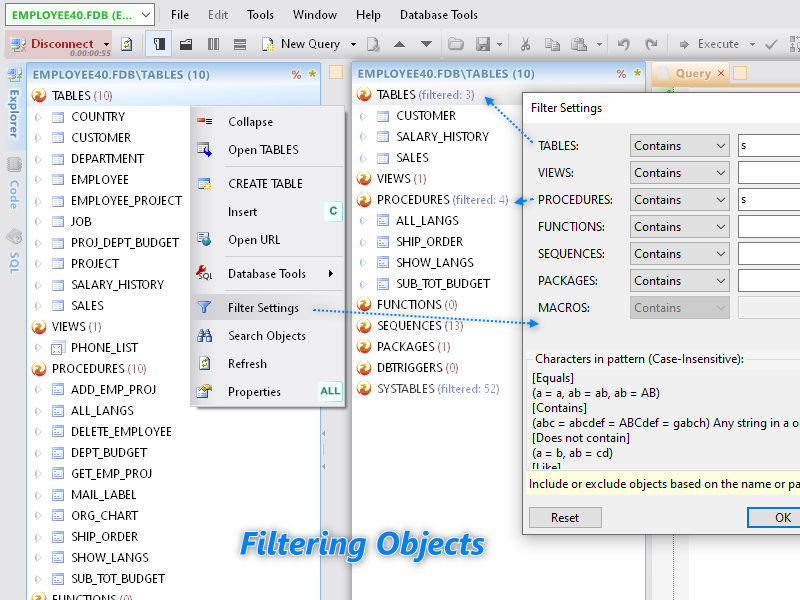Click the asterisk icon in left explorer header
800x600 pixels.
pyautogui.click(x=312, y=74)
